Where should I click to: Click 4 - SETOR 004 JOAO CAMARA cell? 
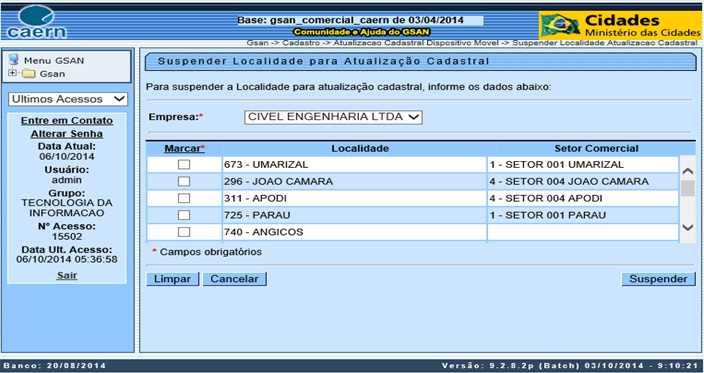coord(583,181)
